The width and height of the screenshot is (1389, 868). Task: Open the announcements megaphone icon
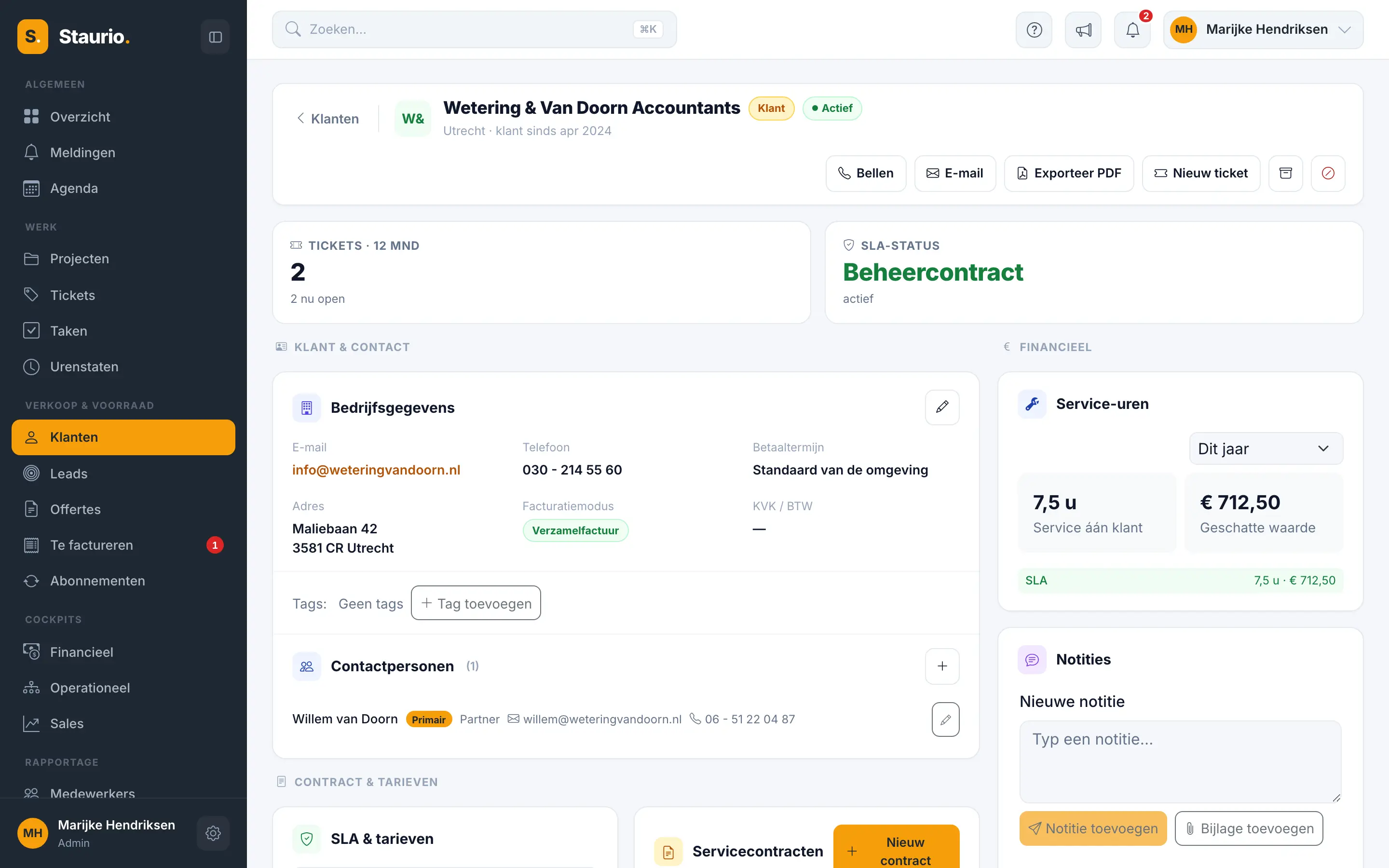pos(1083,30)
